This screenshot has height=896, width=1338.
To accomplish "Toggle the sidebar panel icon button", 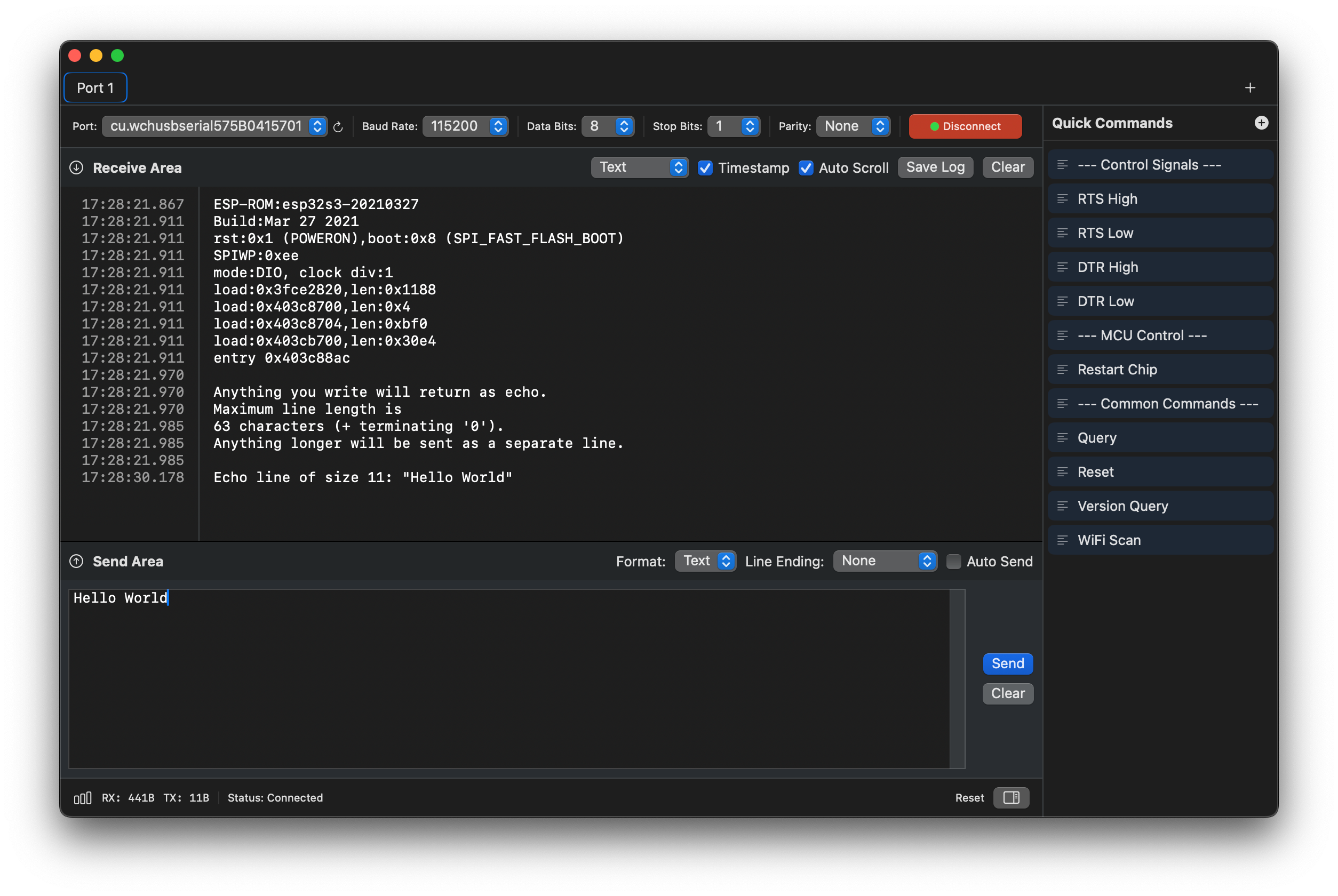I will click(1010, 798).
